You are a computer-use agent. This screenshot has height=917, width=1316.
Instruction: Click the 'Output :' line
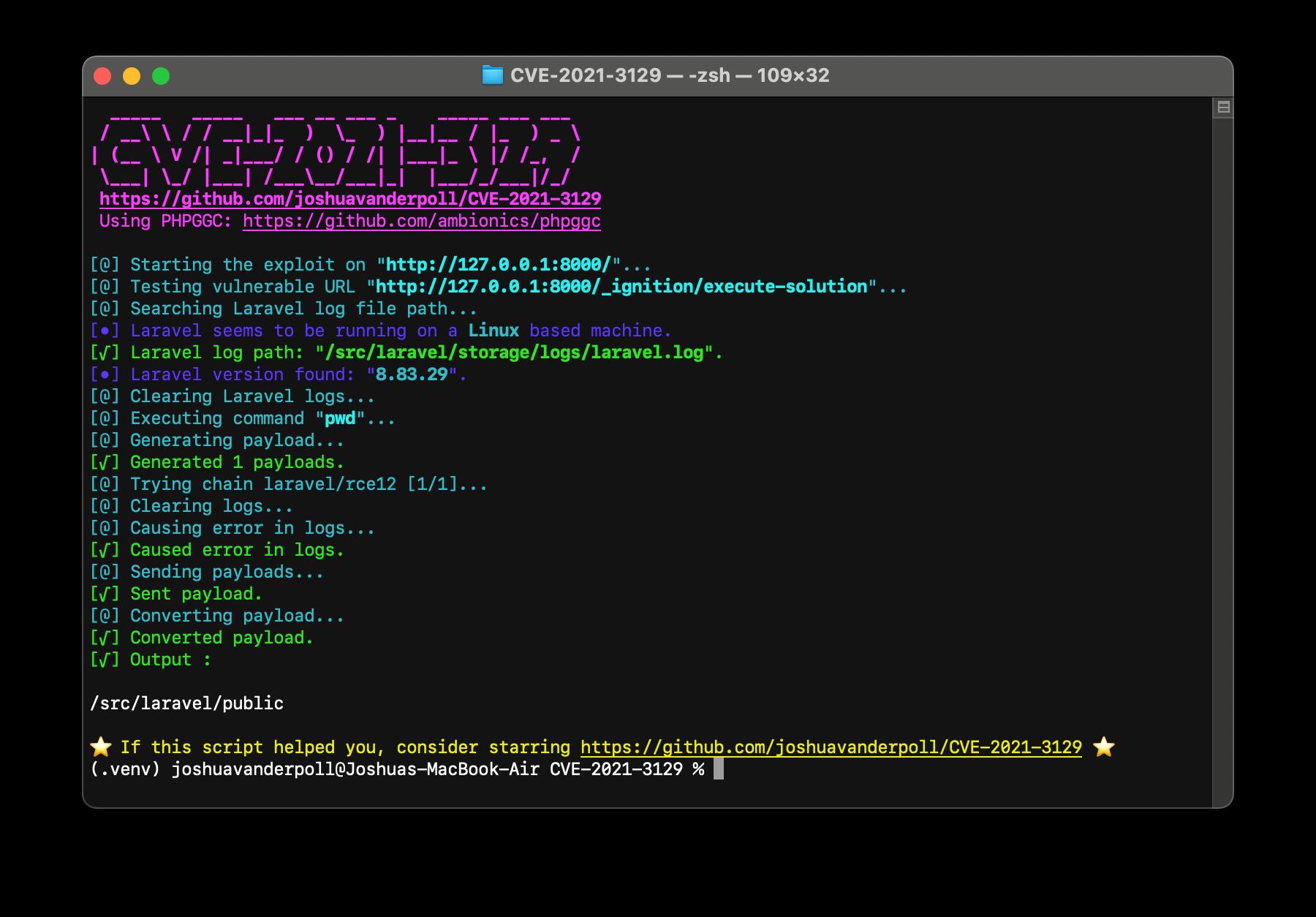click(151, 660)
